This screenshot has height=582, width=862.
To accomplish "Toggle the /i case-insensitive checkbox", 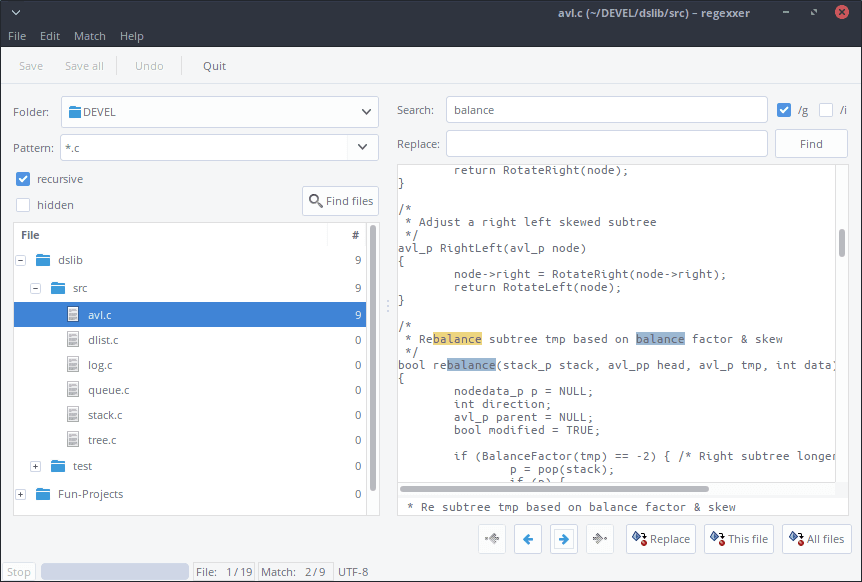I will (x=826, y=110).
